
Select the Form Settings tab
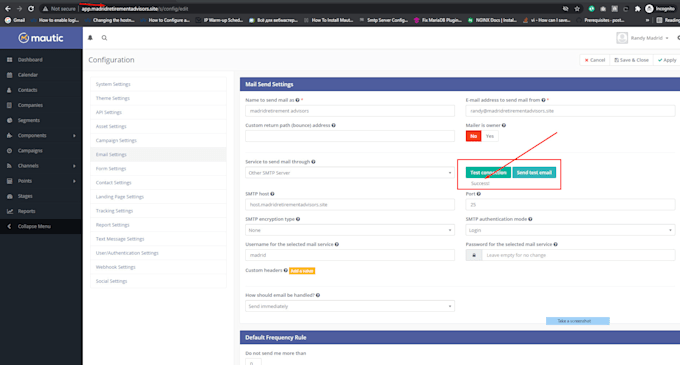(158, 169)
